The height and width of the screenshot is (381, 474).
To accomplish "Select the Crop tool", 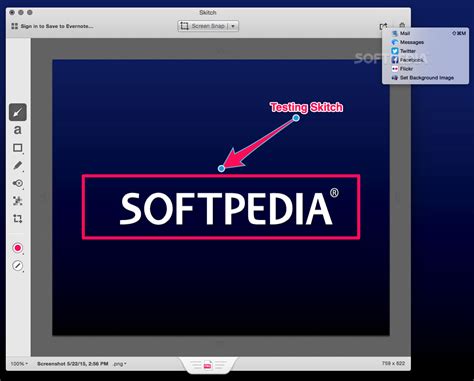I will point(18,219).
